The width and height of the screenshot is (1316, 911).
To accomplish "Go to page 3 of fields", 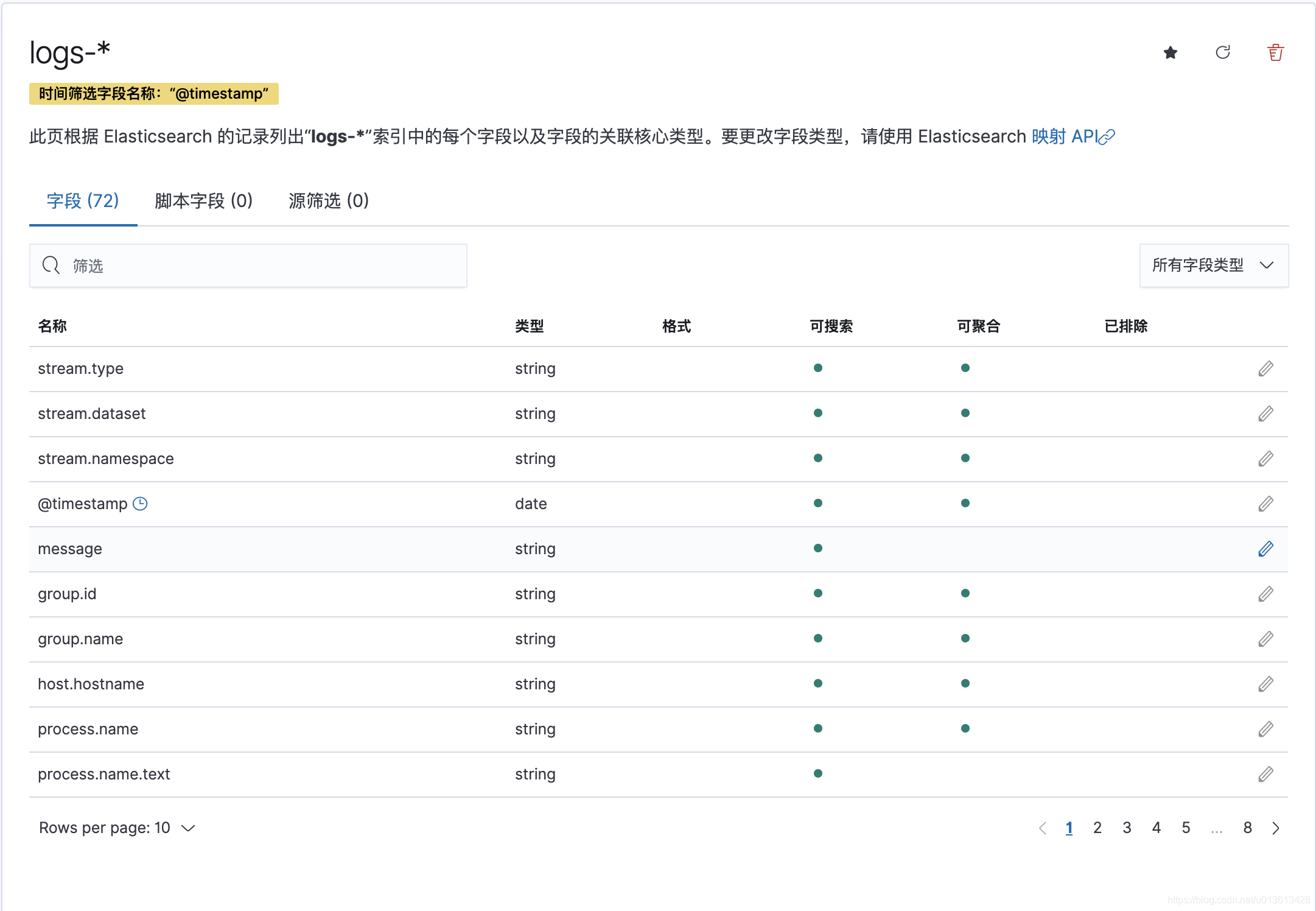I will tap(1127, 828).
